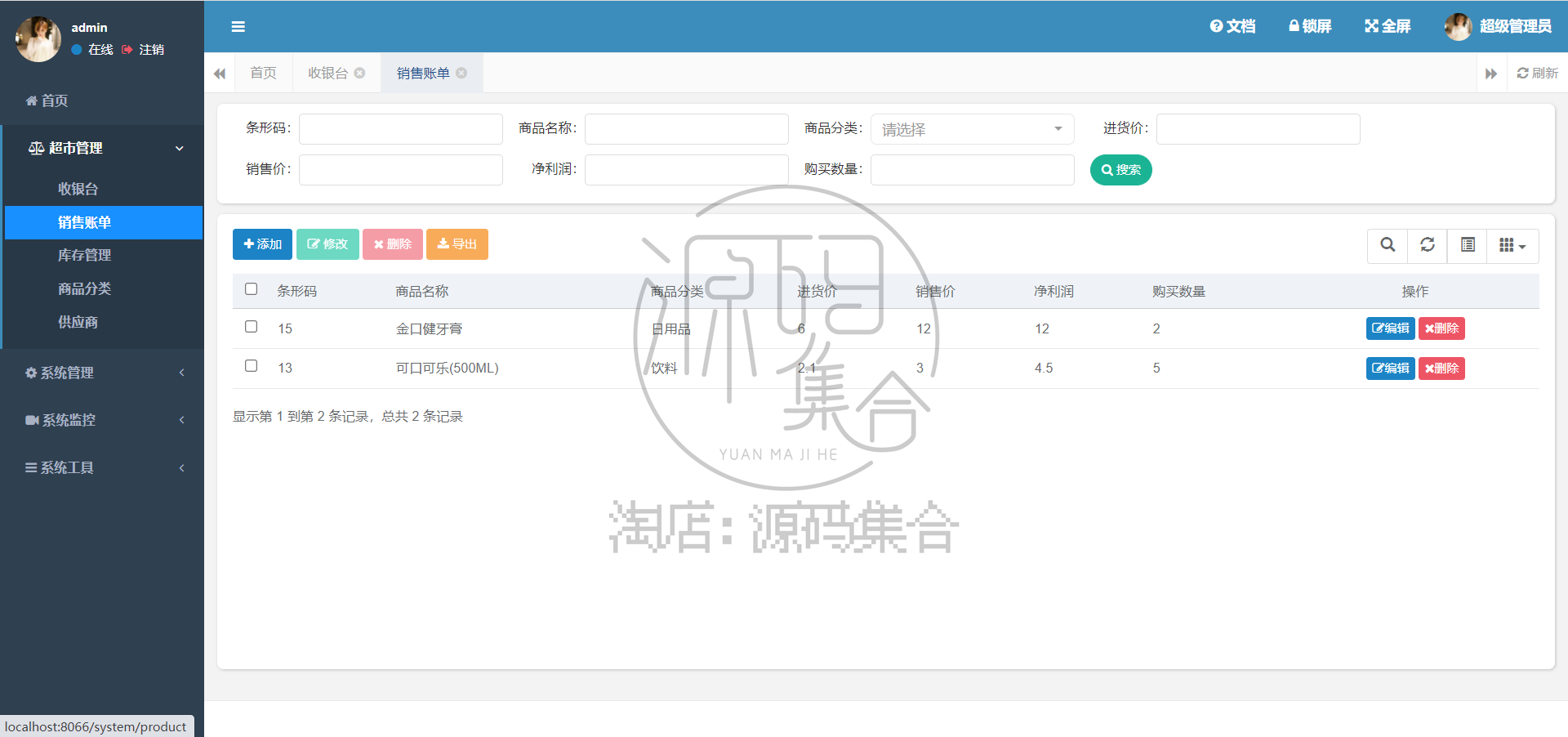Refresh the page with 刷新
This screenshot has width=1568, height=737.
pyautogui.click(x=1538, y=73)
